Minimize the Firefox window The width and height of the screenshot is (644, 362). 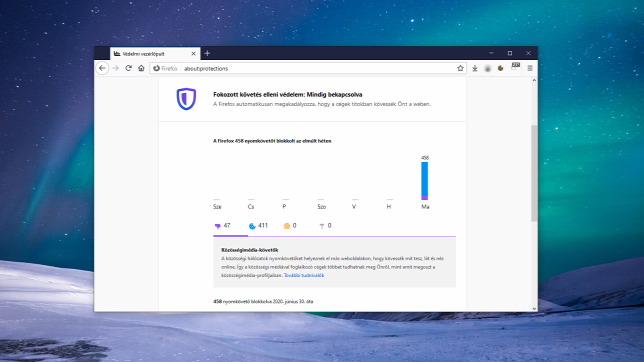tap(491, 53)
